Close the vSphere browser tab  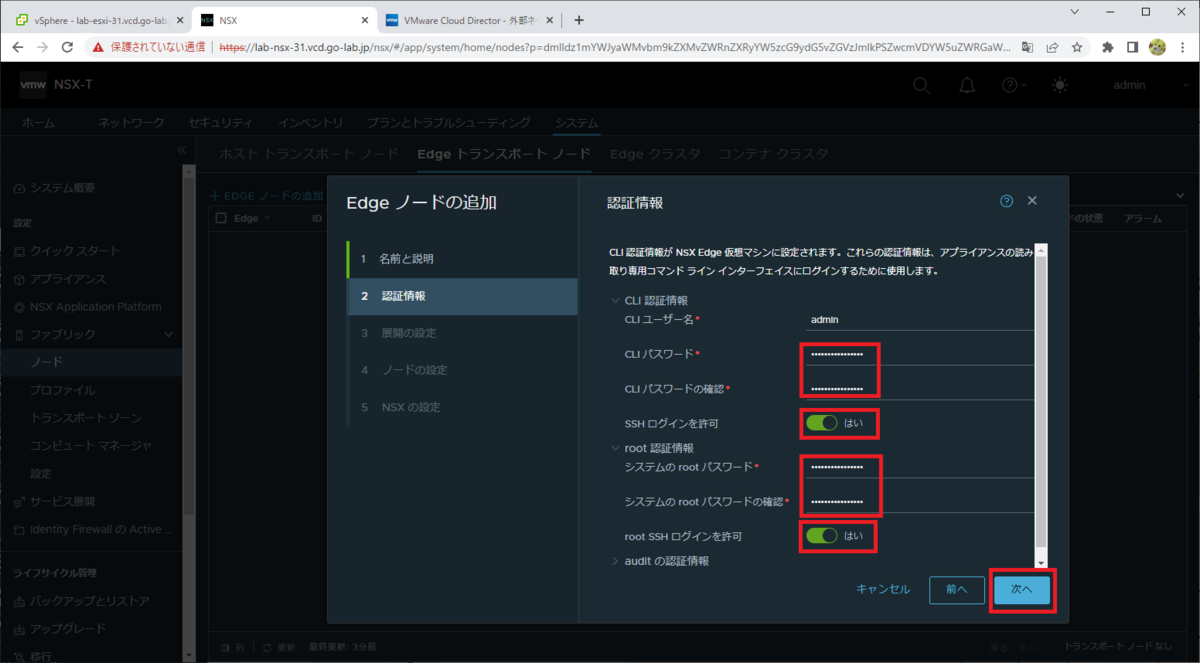pos(180,20)
